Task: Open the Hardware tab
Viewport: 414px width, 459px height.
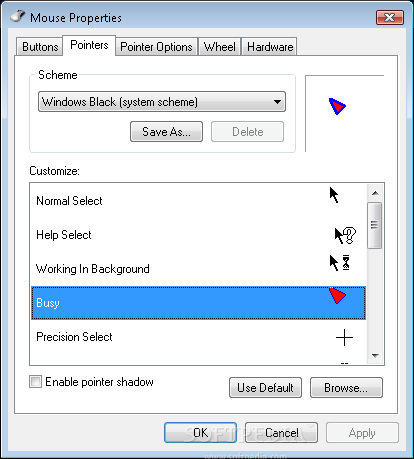Action: point(270,47)
